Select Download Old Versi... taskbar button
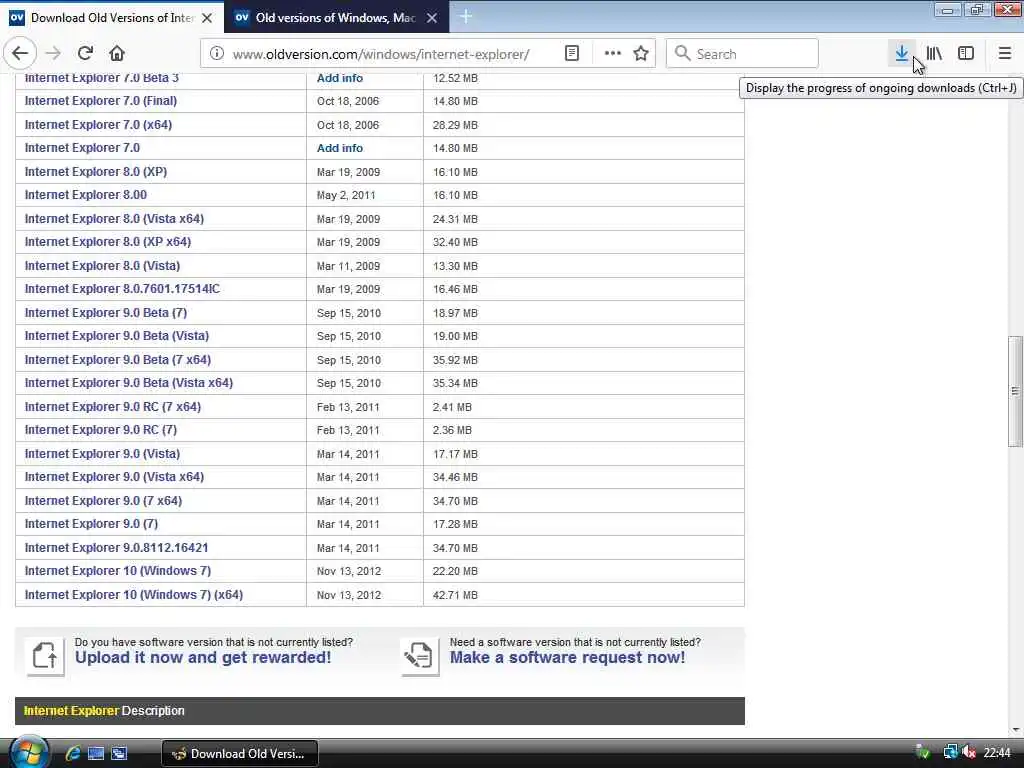The width and height of the screenshot is (1024, 768). coord(240,754)
